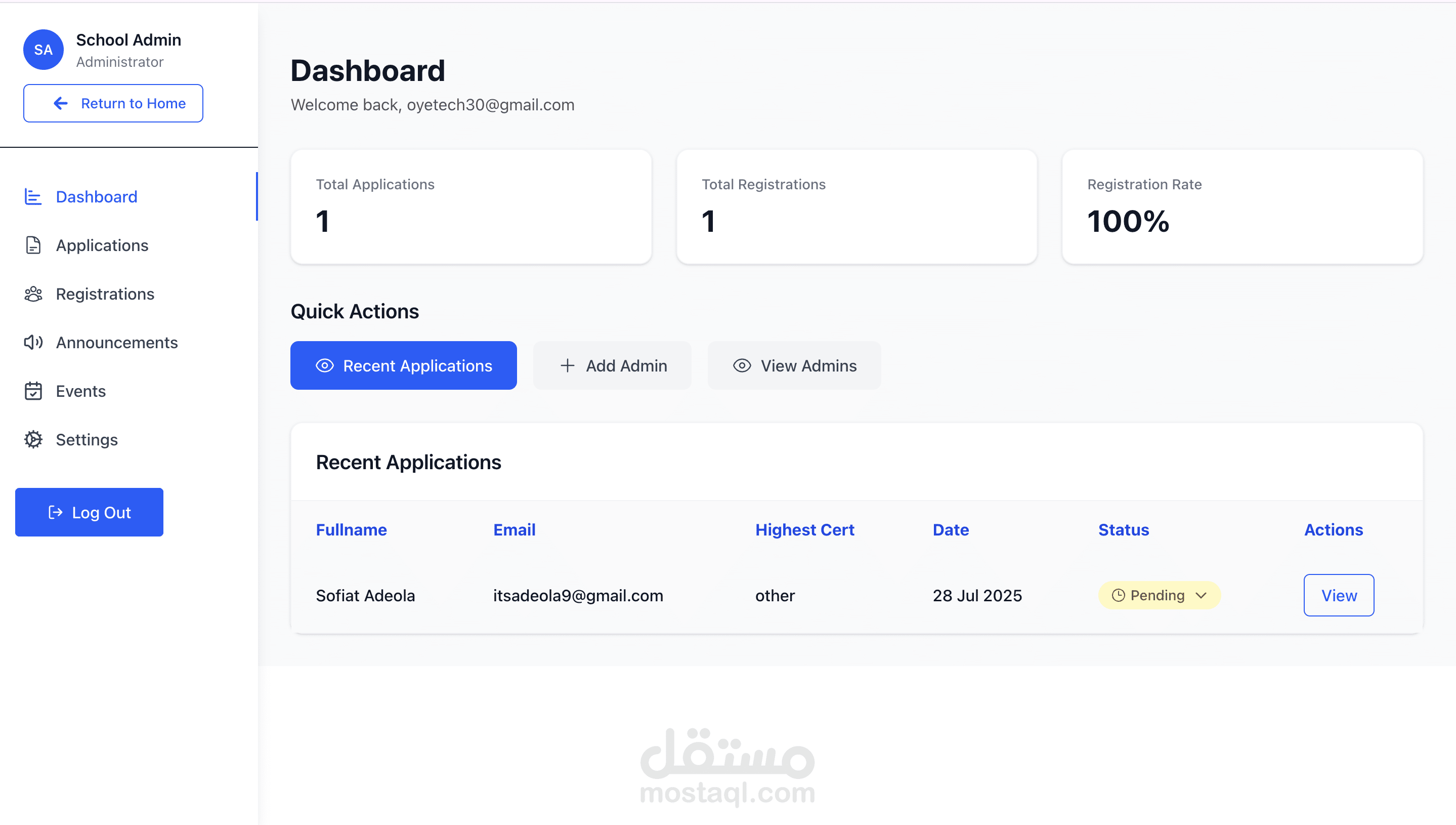Screen dimensions: 1456x825
Task: Click the Dashboard chart icon in sidebar
Action: 33,196
